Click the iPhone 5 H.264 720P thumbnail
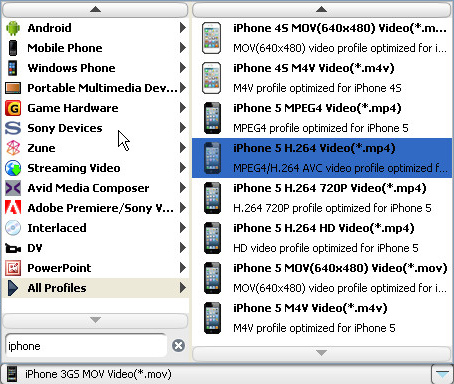This screenshot has height=384, width=454. coord(212,198)
